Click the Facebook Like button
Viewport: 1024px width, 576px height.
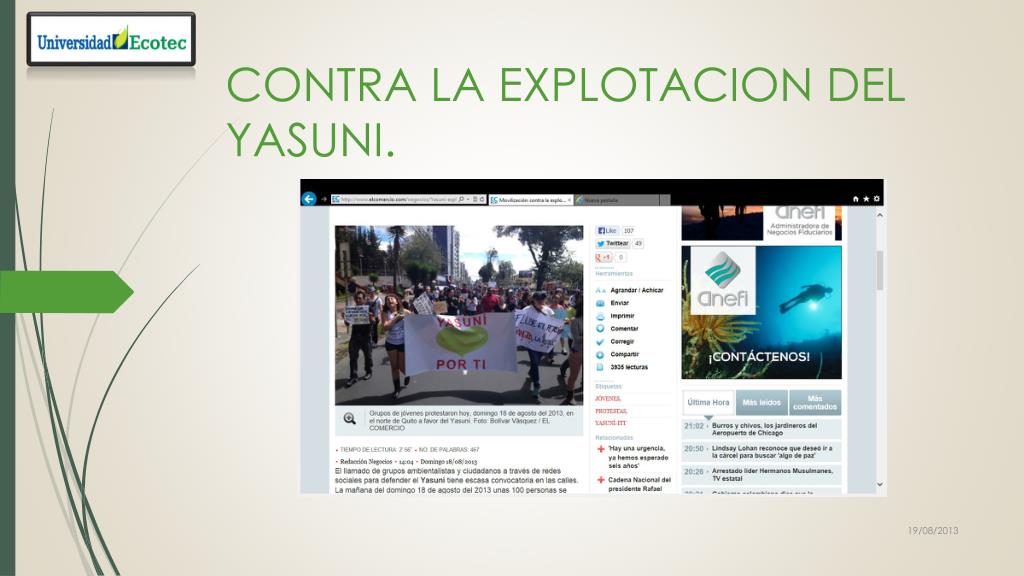coord(607,231)
